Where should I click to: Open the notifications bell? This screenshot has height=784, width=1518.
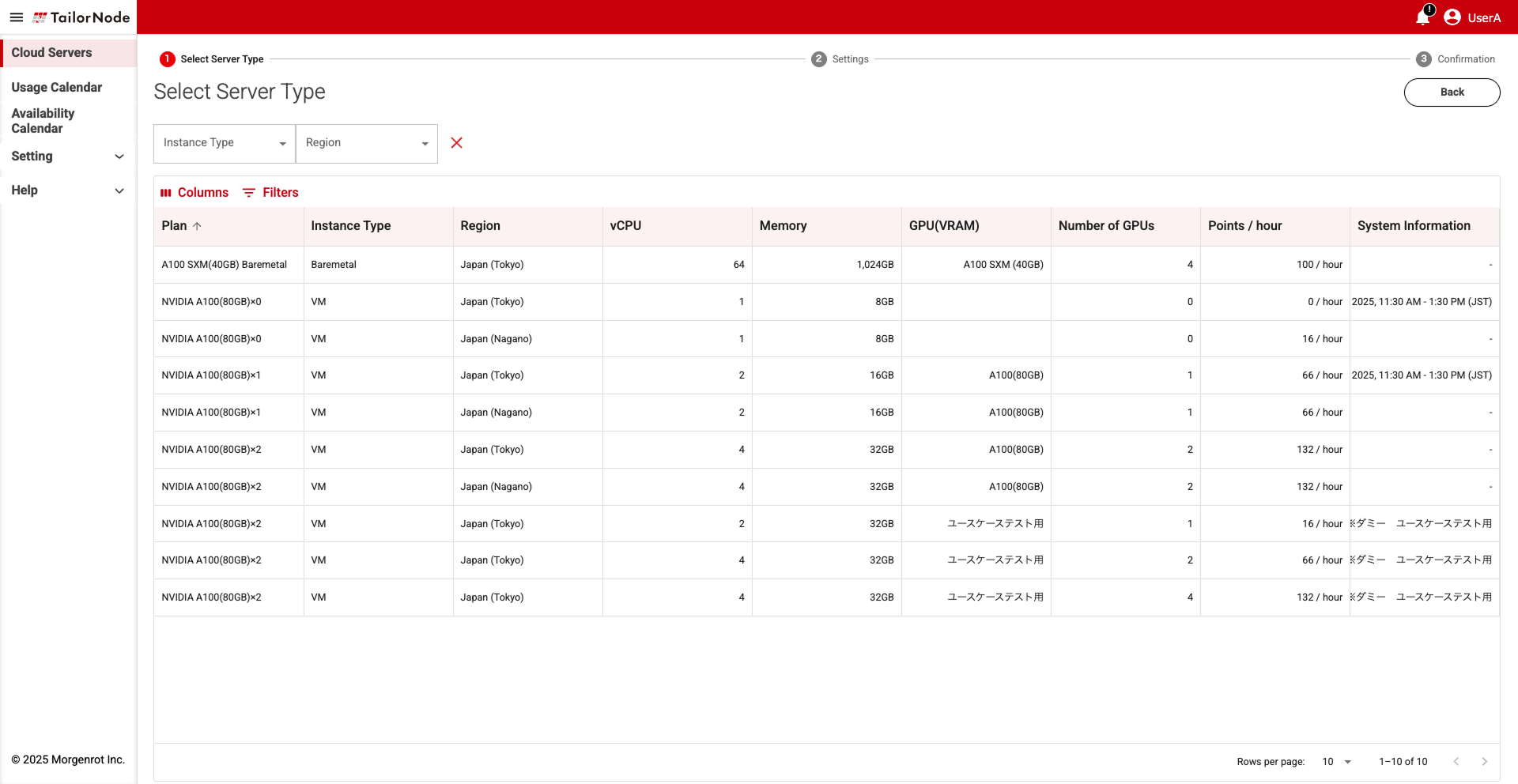[x=1423, y=17]
